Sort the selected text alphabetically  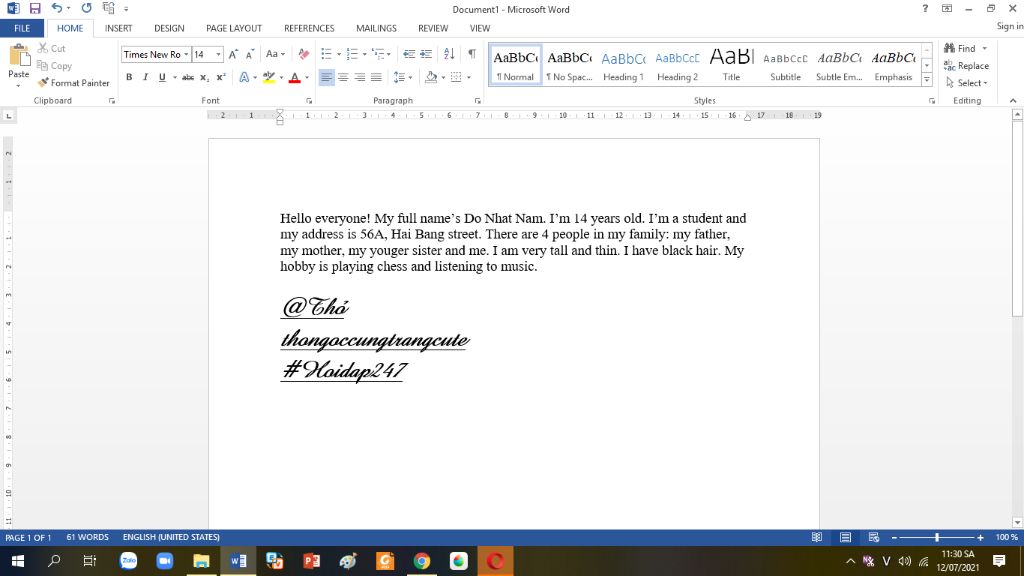(x=449, y=54)
